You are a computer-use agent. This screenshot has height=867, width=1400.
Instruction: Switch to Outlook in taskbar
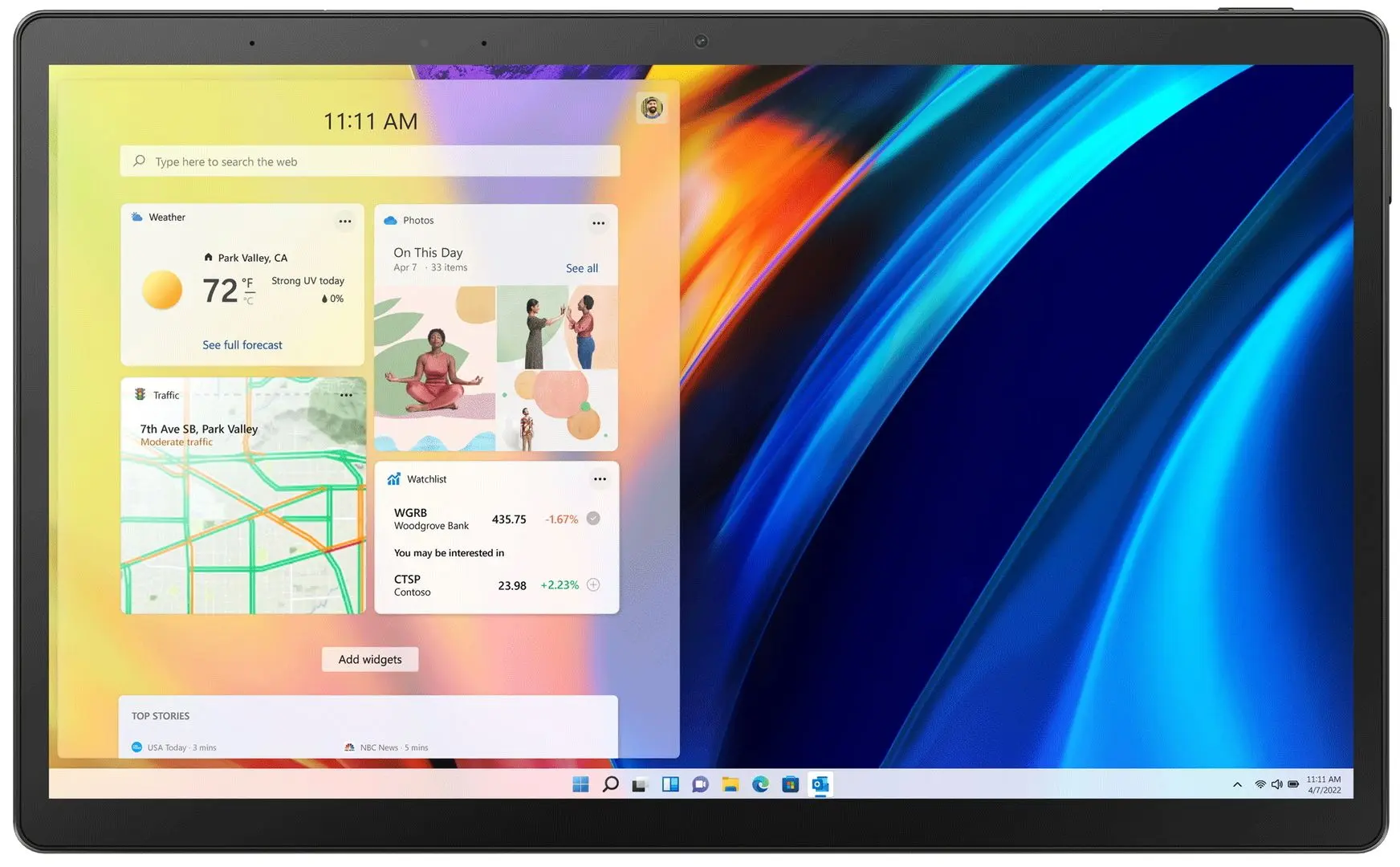click(x=820, y=784)
